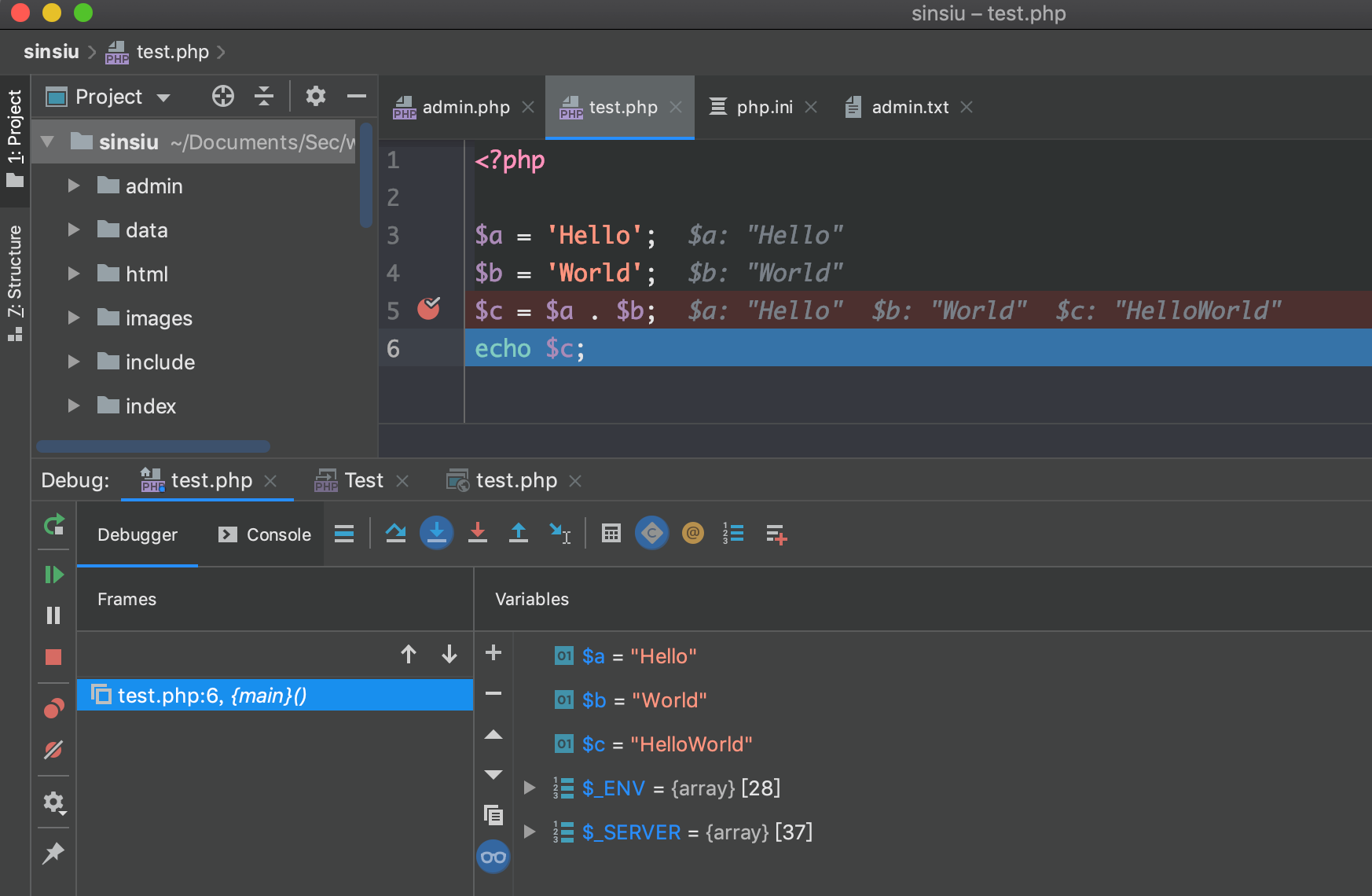The height and width of the screenshot is (896, 1372).
Task: Click Run to Cursor button
Action: (x=559, y=534)
